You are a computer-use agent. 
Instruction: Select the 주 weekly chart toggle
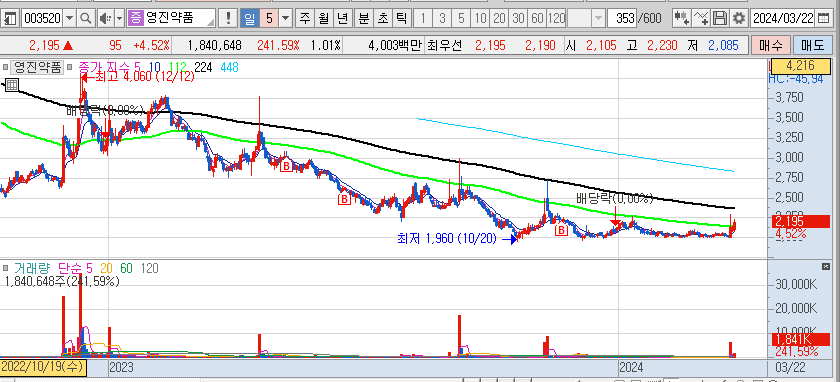305,19
